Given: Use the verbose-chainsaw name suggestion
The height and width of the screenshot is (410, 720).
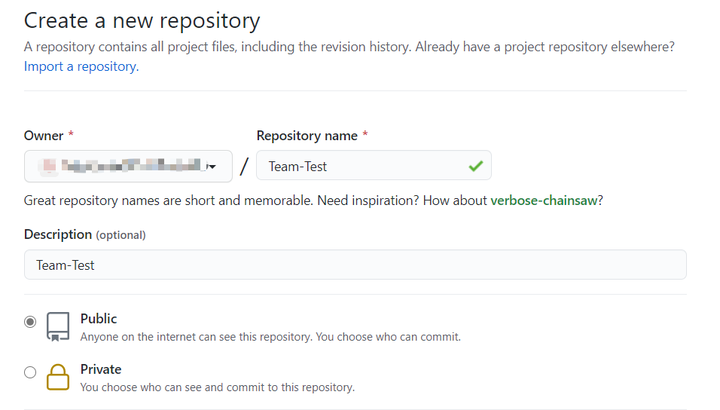Looking at the screenshot, I should pyautogui.click(x=544, y=201).
